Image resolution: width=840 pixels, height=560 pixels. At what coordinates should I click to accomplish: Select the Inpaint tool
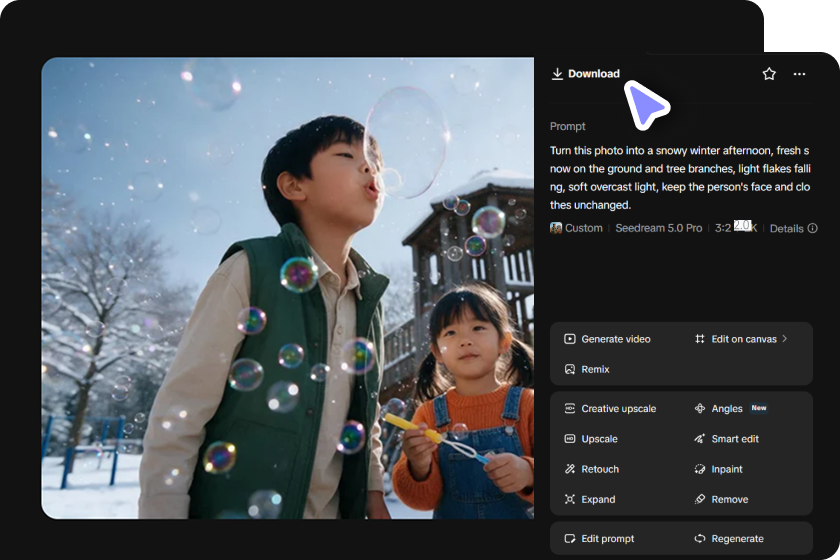(718, 469)
